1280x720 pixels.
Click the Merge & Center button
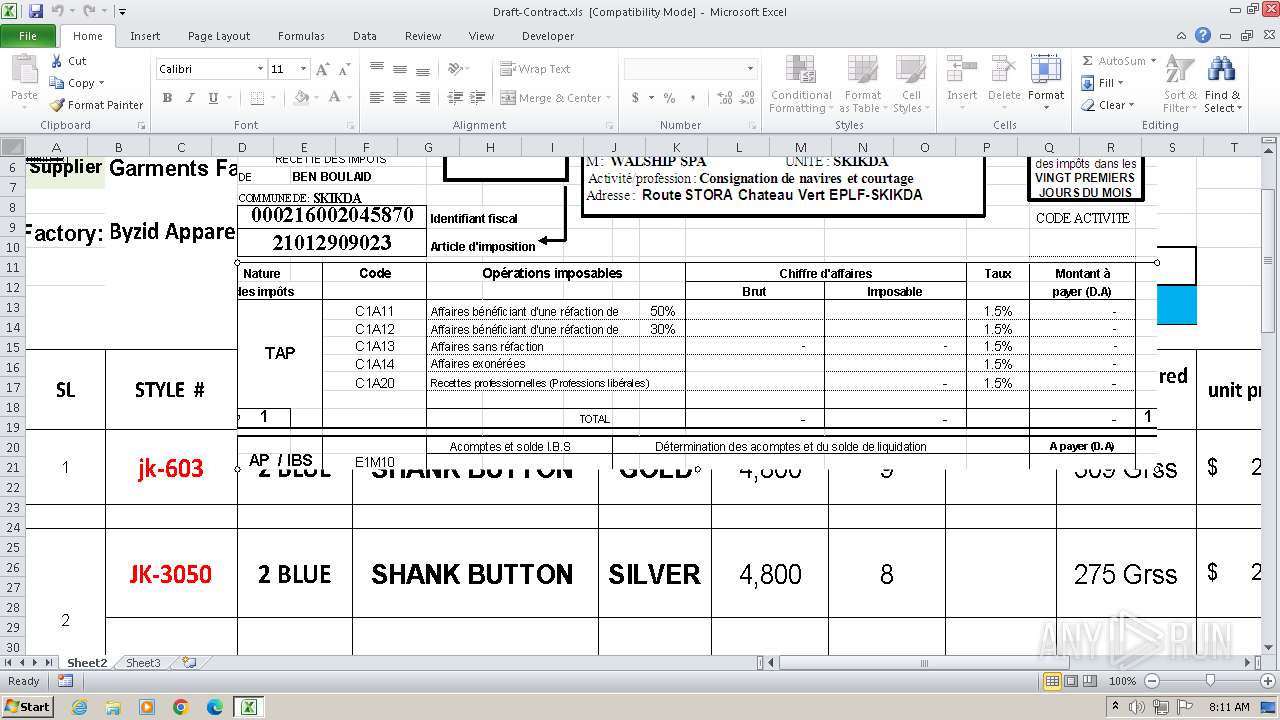pos(551,98)
